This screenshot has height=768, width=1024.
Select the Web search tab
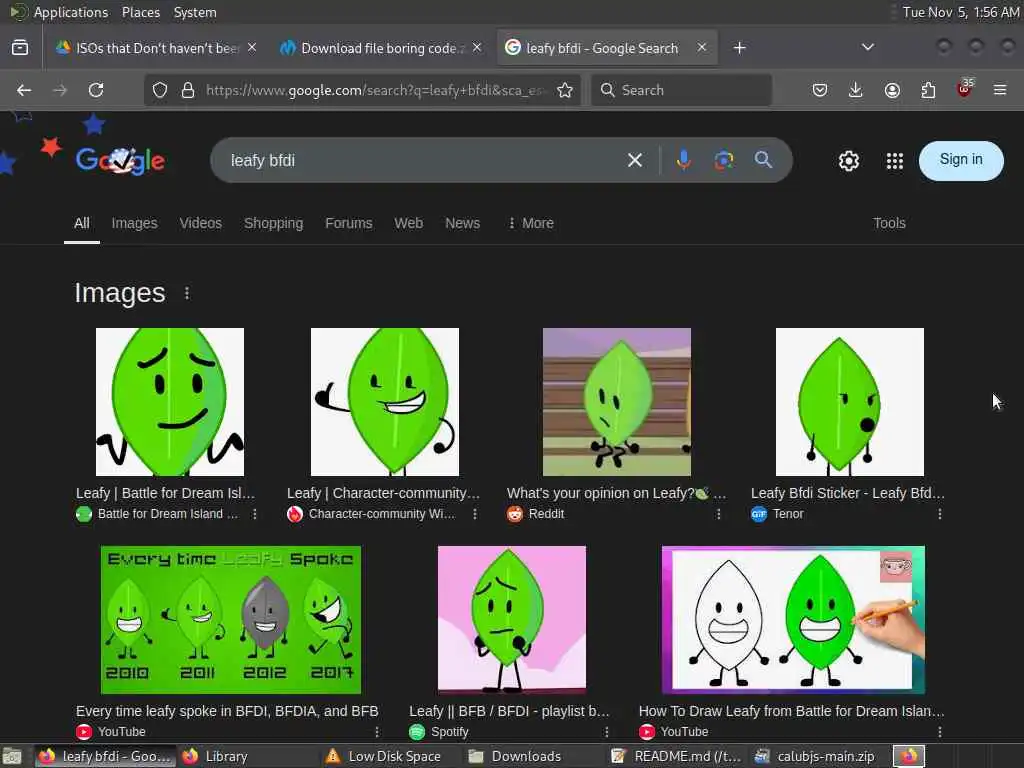(x=409, y=223)
